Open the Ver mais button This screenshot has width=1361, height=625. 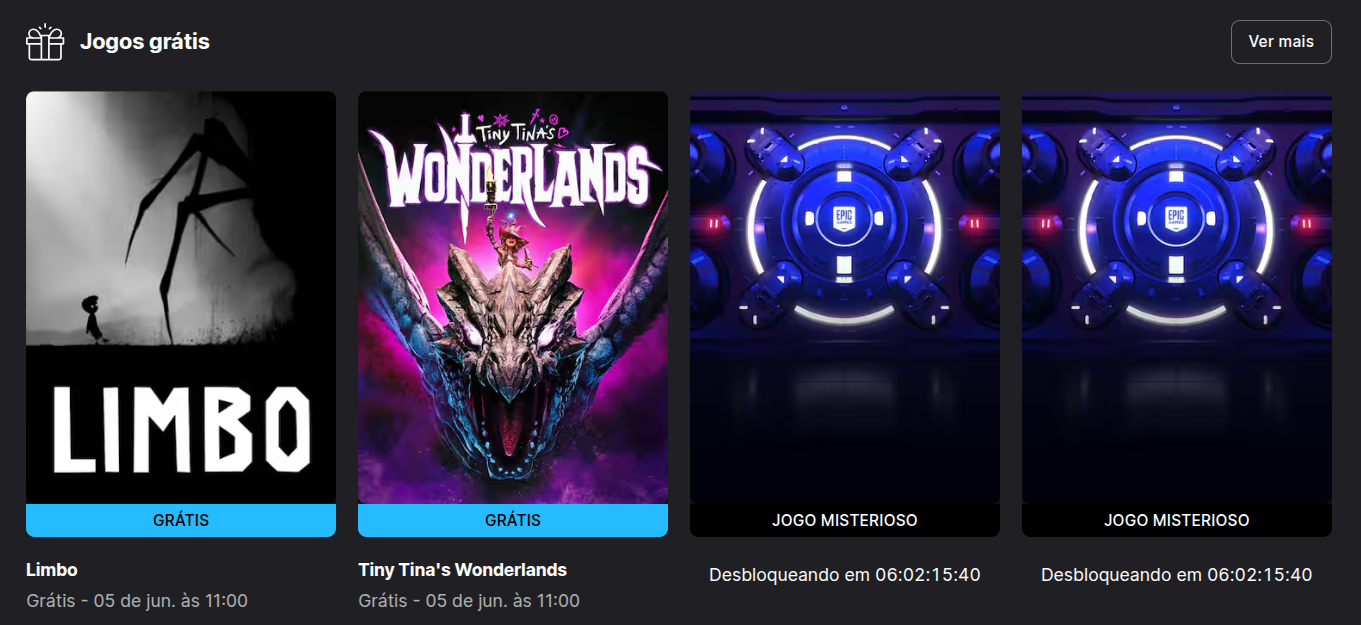point(1281,42)
